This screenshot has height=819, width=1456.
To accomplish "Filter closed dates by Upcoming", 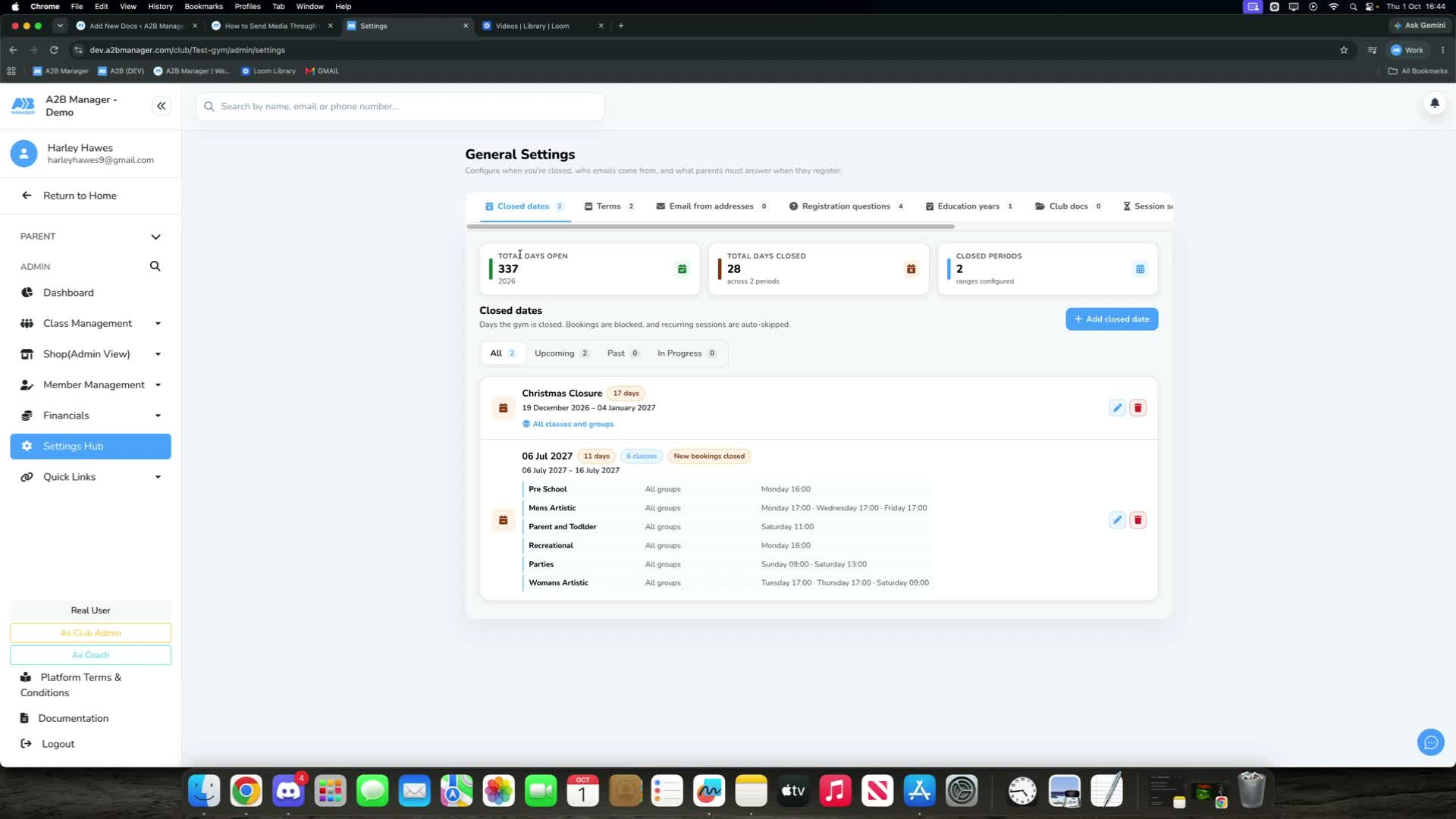I will click(562, 353).
